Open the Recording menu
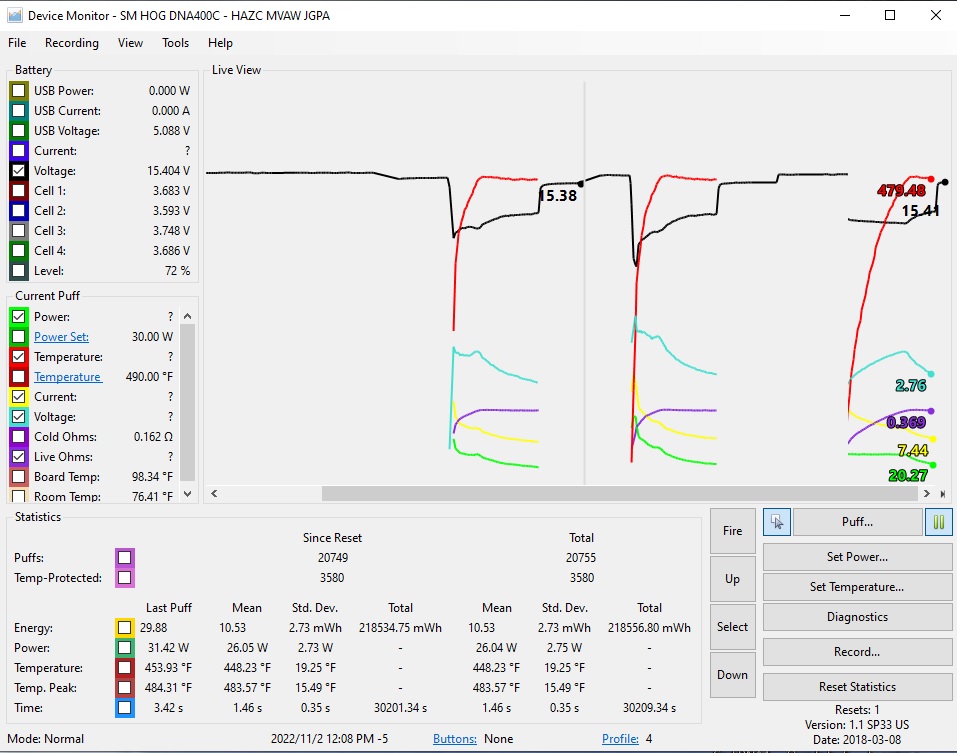This screenshot has width=957, height=753. 72,43
